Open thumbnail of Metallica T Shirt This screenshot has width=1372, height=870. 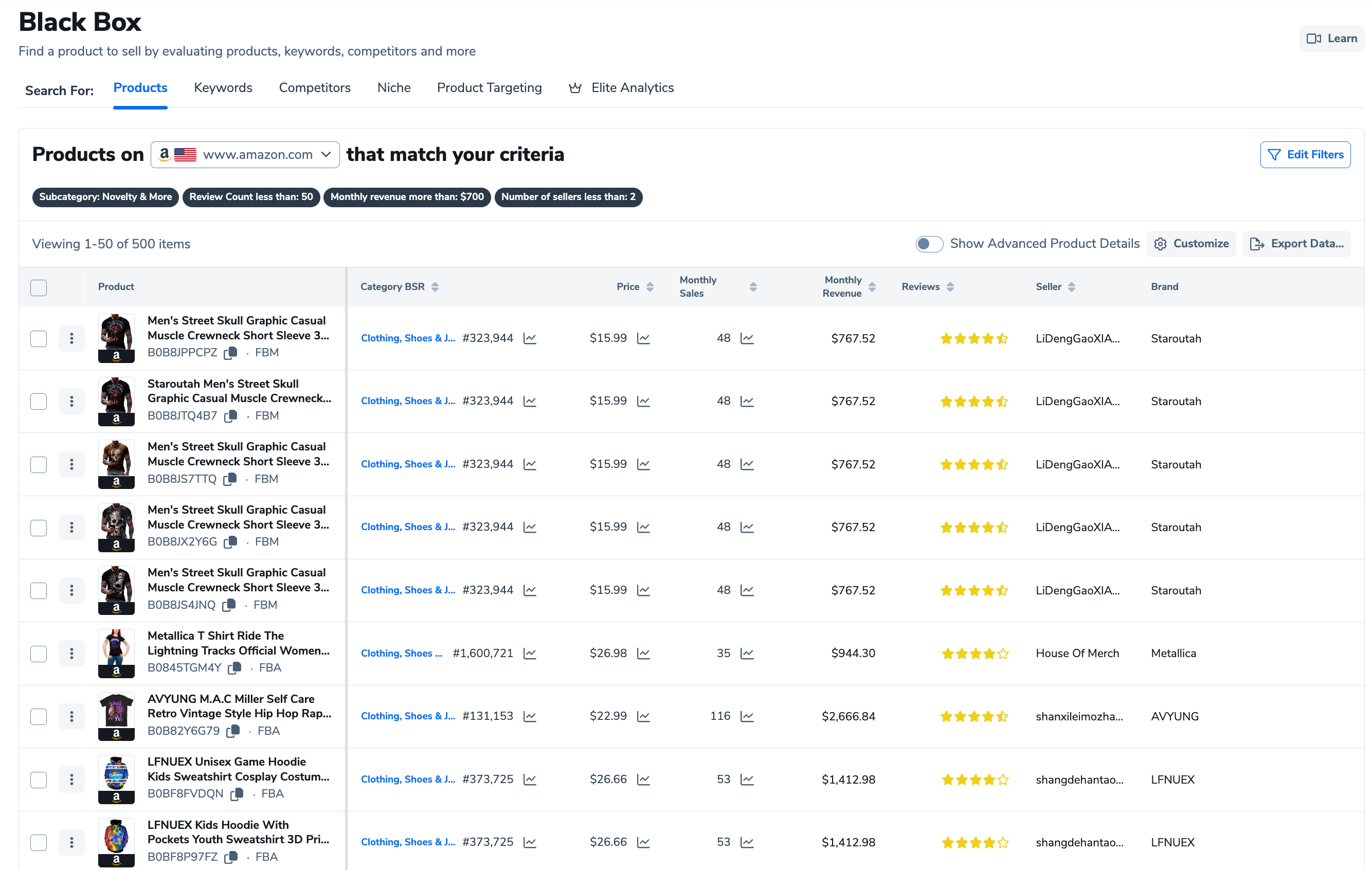[x=116, y=654]
